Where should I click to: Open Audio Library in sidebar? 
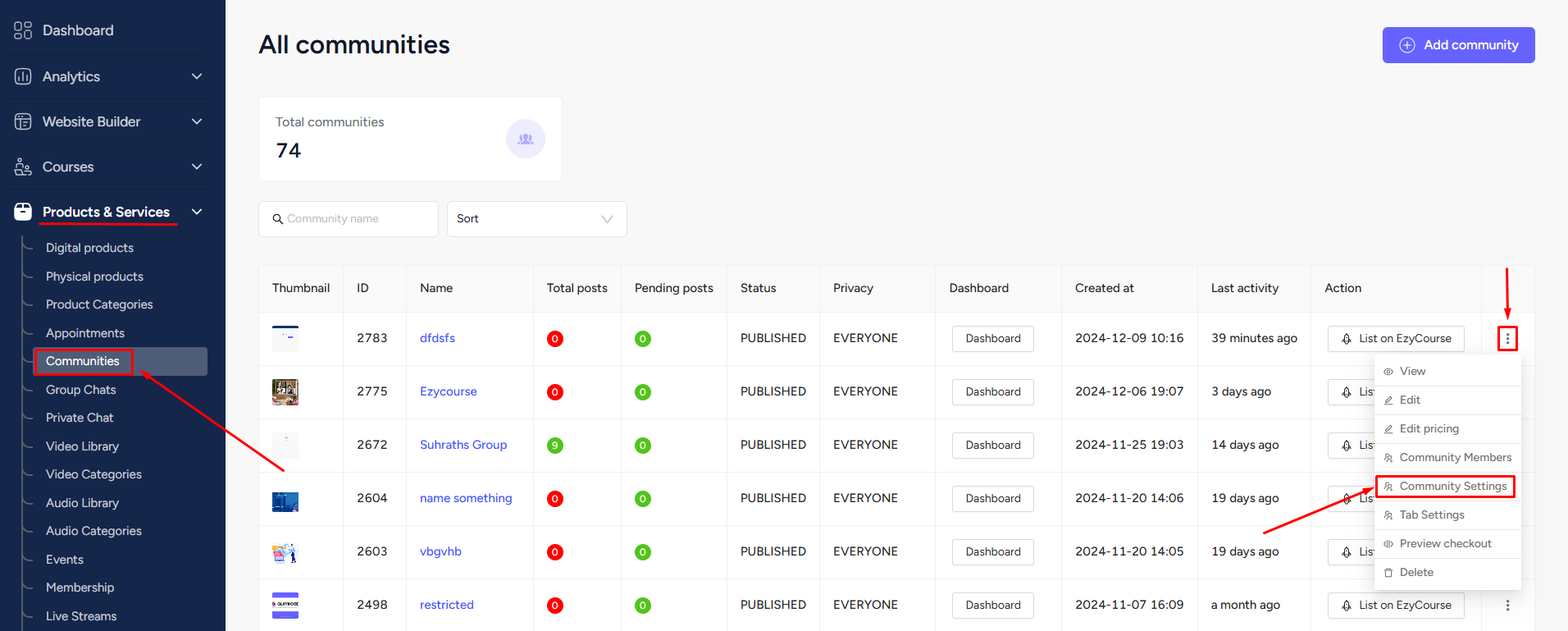82,503
